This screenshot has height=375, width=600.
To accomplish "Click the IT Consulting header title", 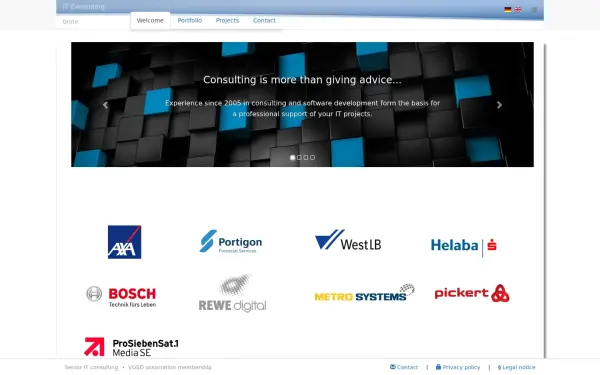I will (83, 7).
